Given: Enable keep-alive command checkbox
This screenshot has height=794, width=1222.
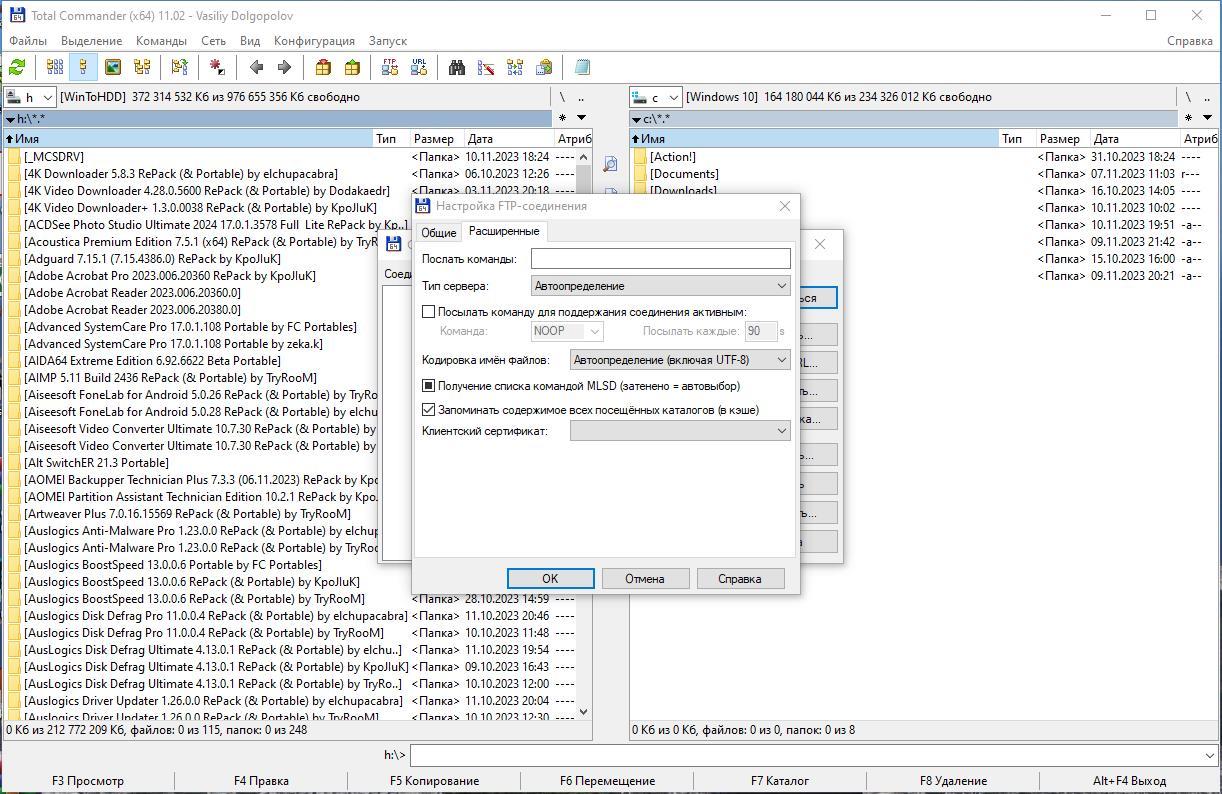Looking at the screenshot, I should click(429, 312).
